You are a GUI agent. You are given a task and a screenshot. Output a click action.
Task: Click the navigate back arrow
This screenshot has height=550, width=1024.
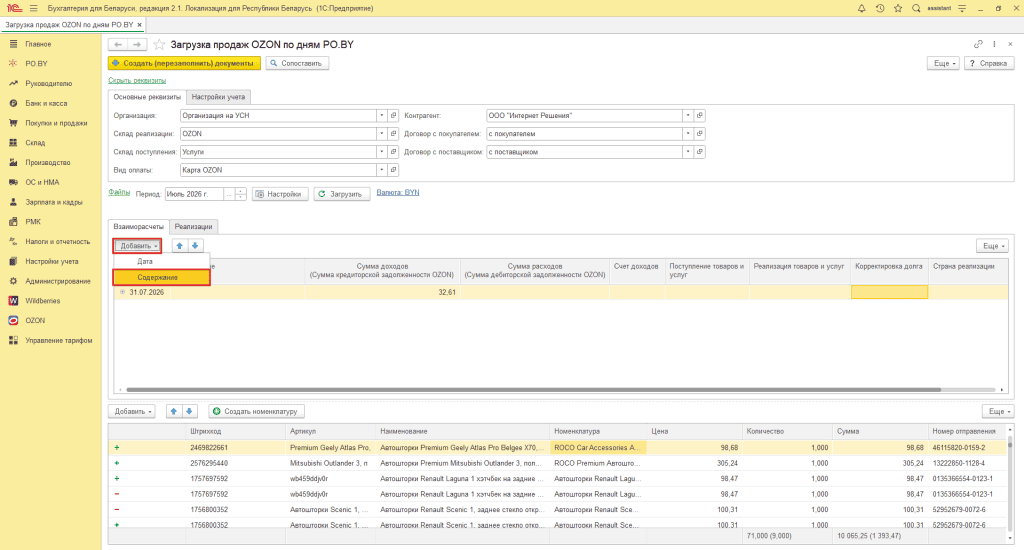(x=118, y=44)
